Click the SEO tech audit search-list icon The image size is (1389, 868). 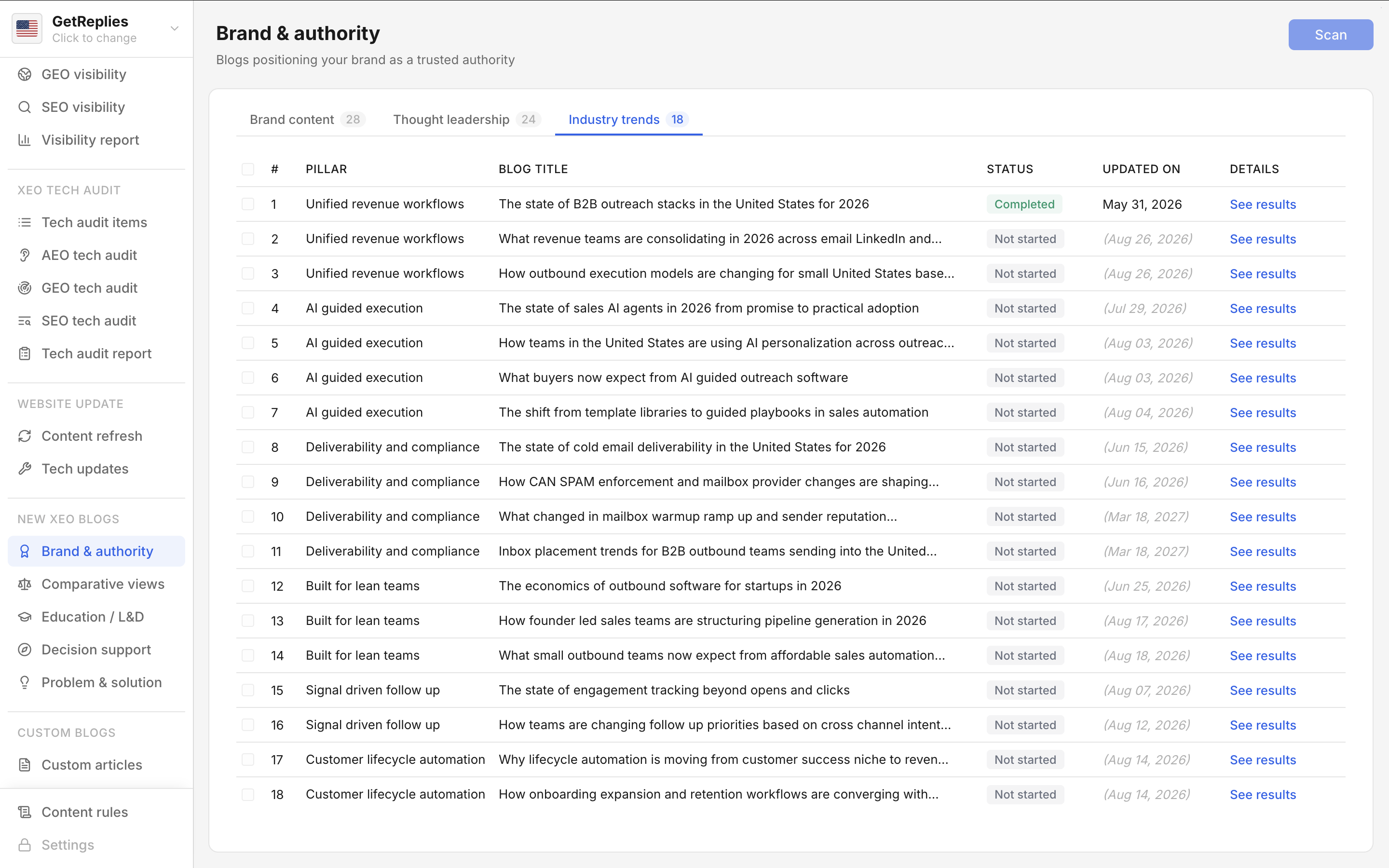click(x=25, y=321)
